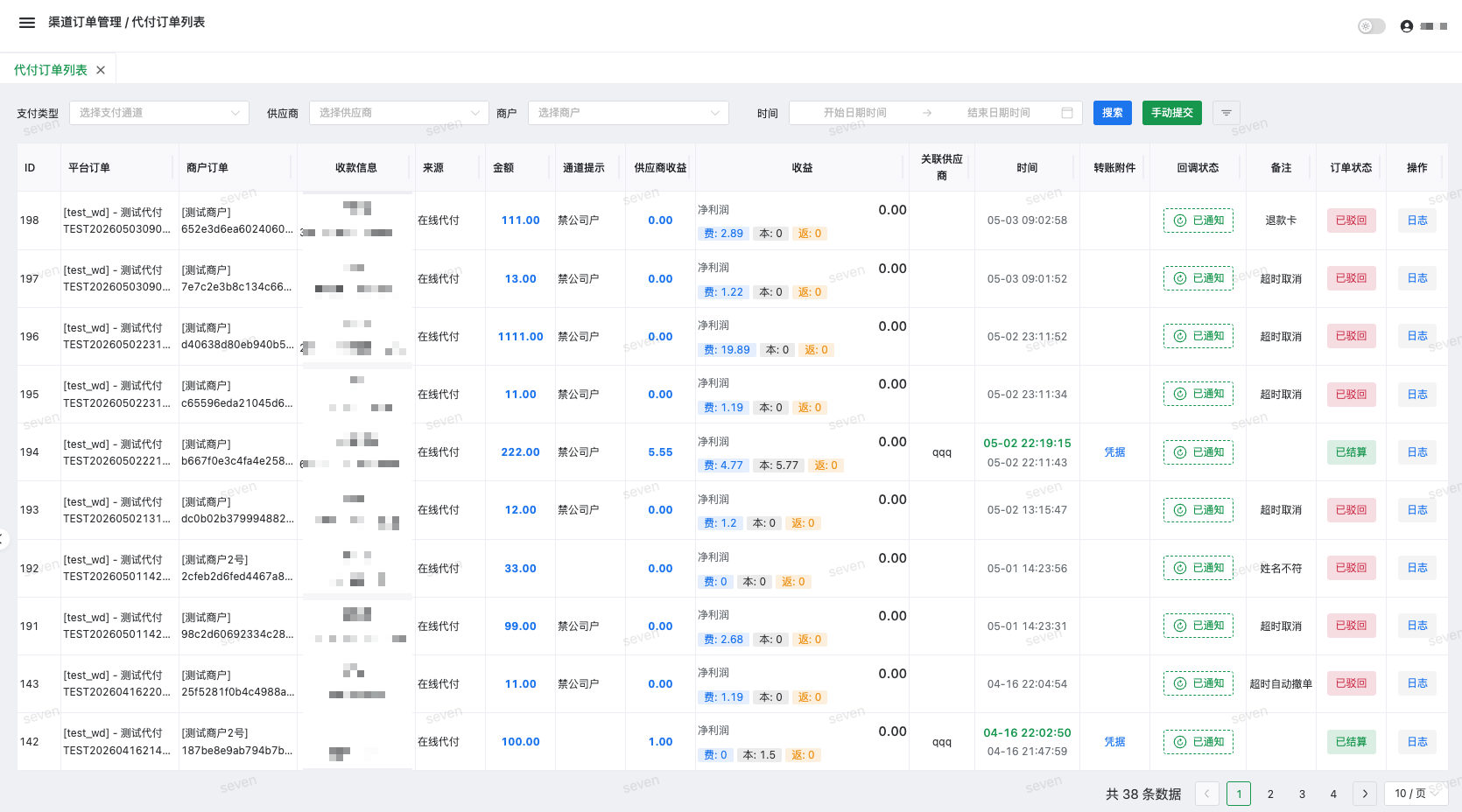The image size is (1462, 812).
Task: Open the 选择支付通道 dropdown
Action: point(159,113)
